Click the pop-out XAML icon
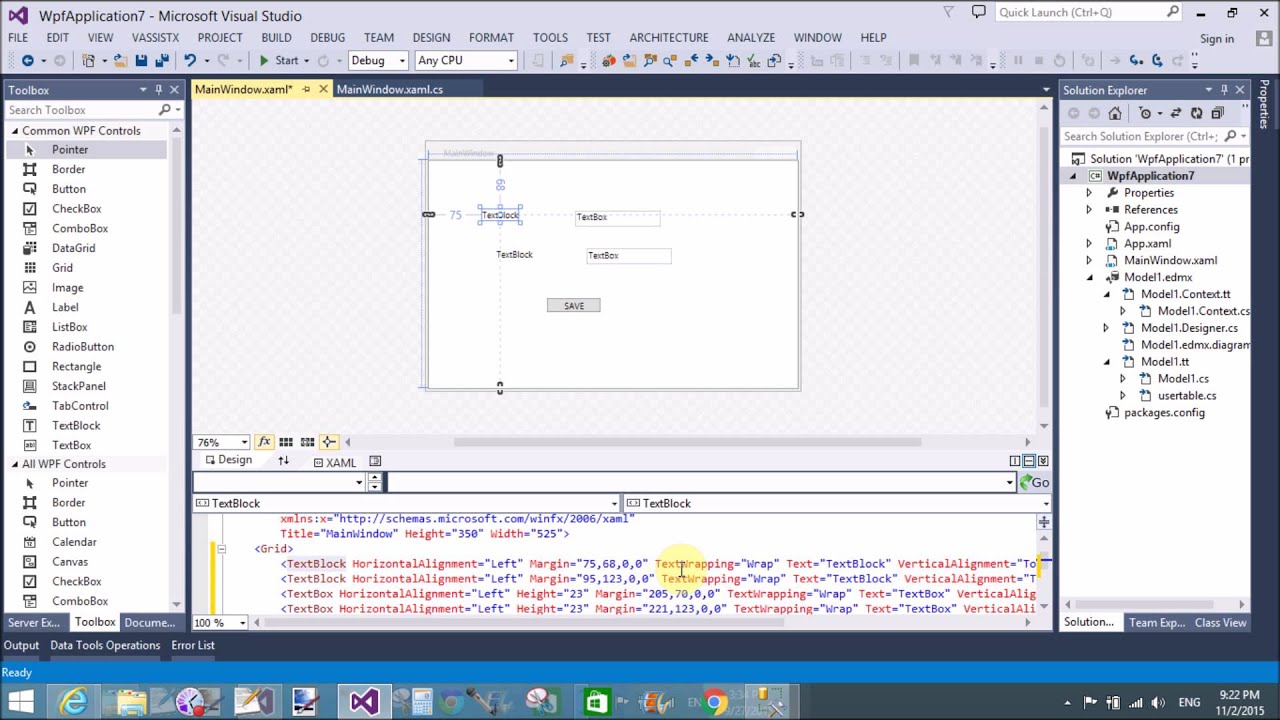Screen dimensions: 1280x720 pyautogui.click(x=375, y=461)
